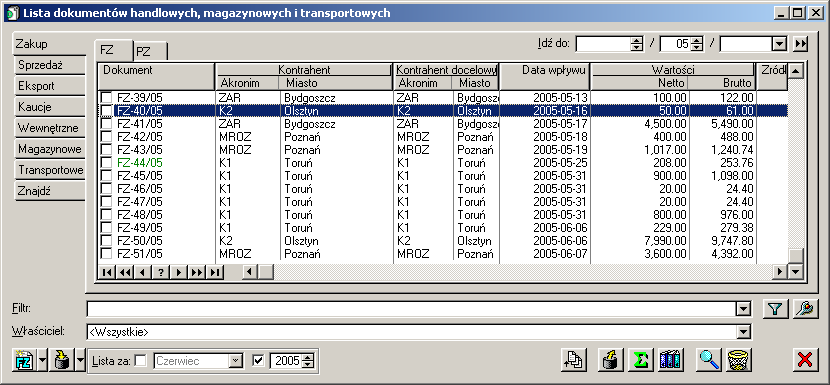This screenshot has height=385, width=830.
Task: Click the blue books icon
Action: pos(671,361)
